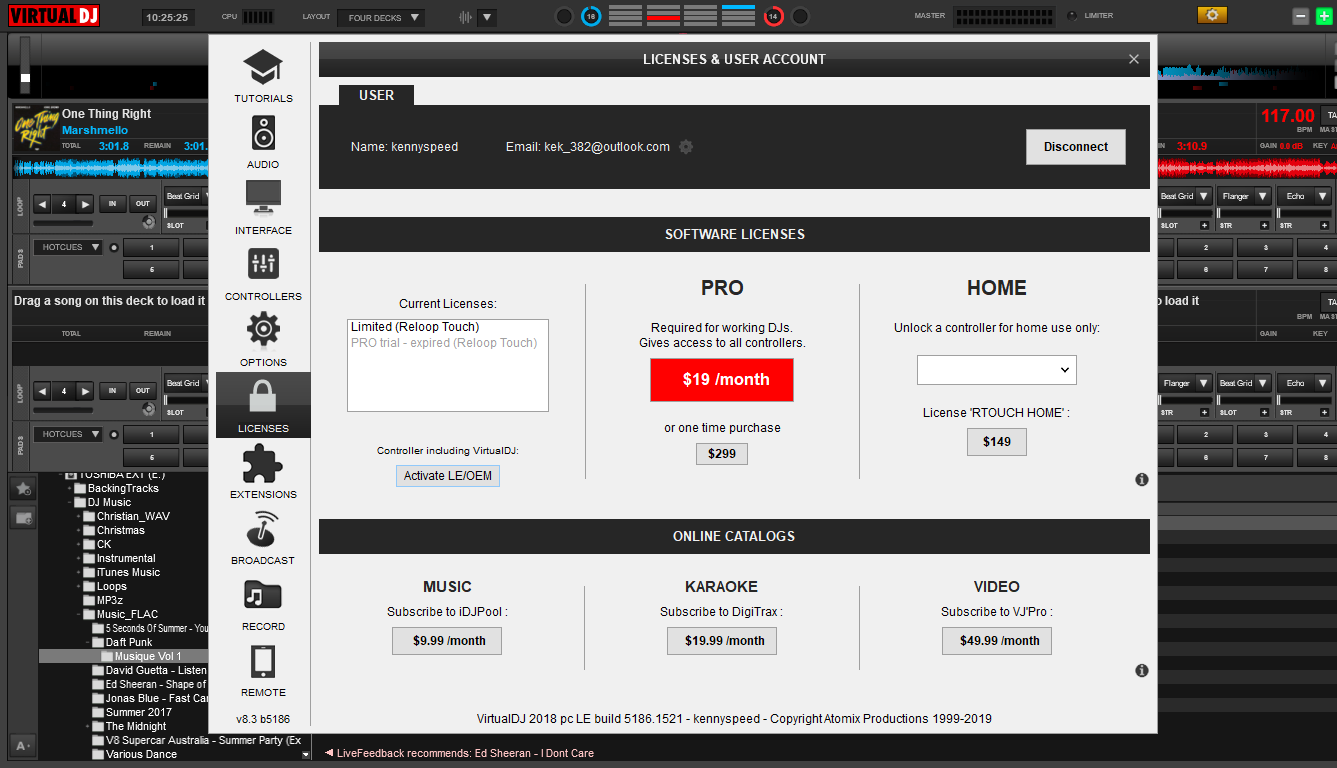Click the Echo STR slider on the 117.00 BPM deck
1337x768 pixels.
[1304, 214]
